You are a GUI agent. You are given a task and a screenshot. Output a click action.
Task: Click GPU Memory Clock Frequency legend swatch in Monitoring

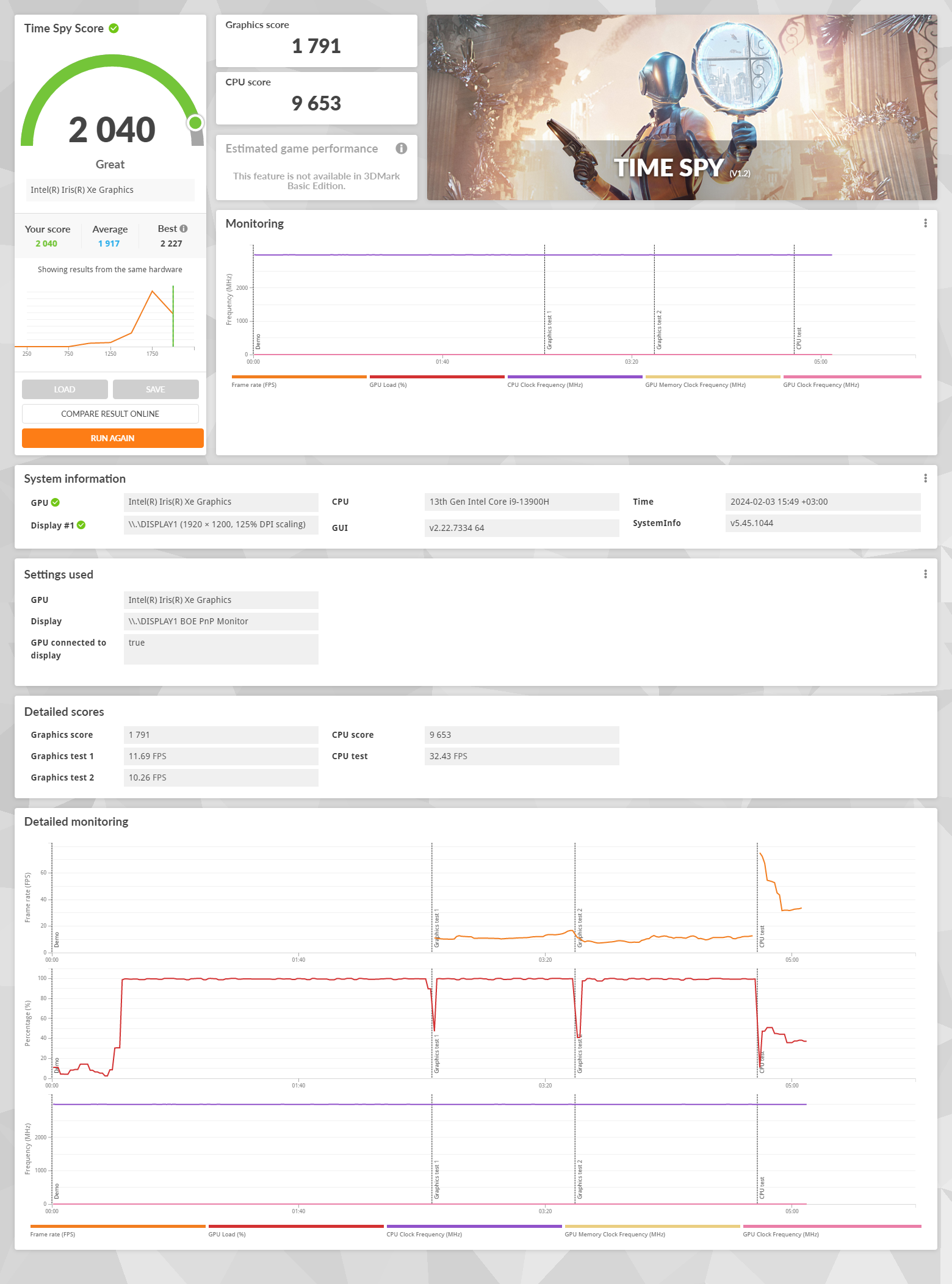(x=713, y=377)
